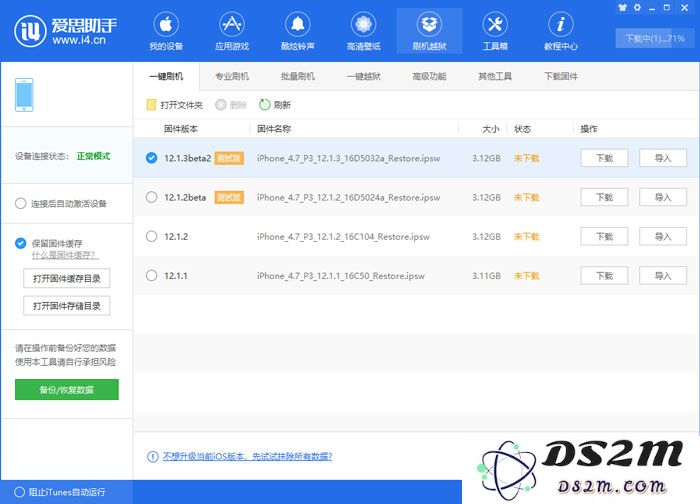Open 什么是固件缓存? help link

[65, 255]
